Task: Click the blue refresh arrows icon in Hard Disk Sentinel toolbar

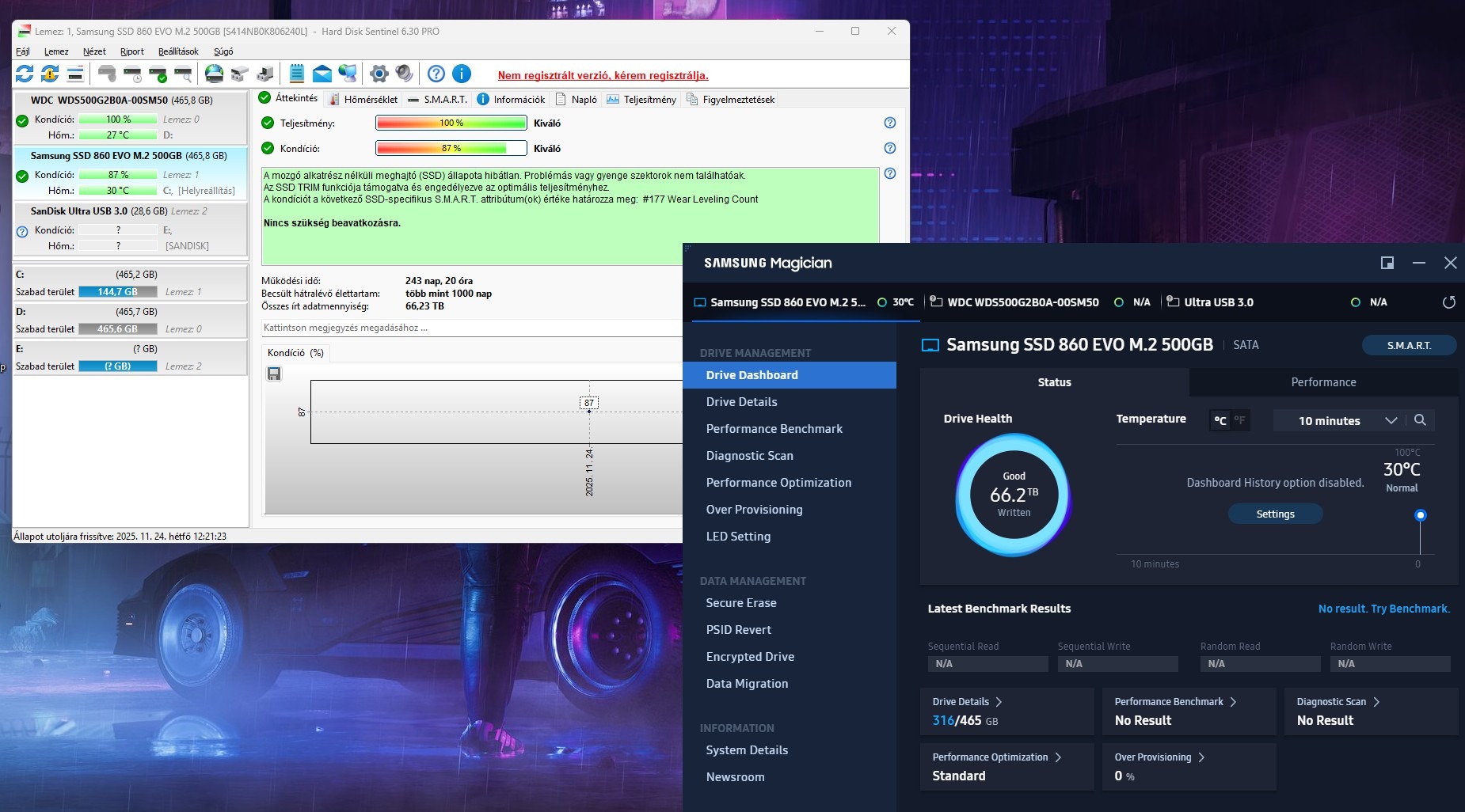Action: click(x=25, y=74)
